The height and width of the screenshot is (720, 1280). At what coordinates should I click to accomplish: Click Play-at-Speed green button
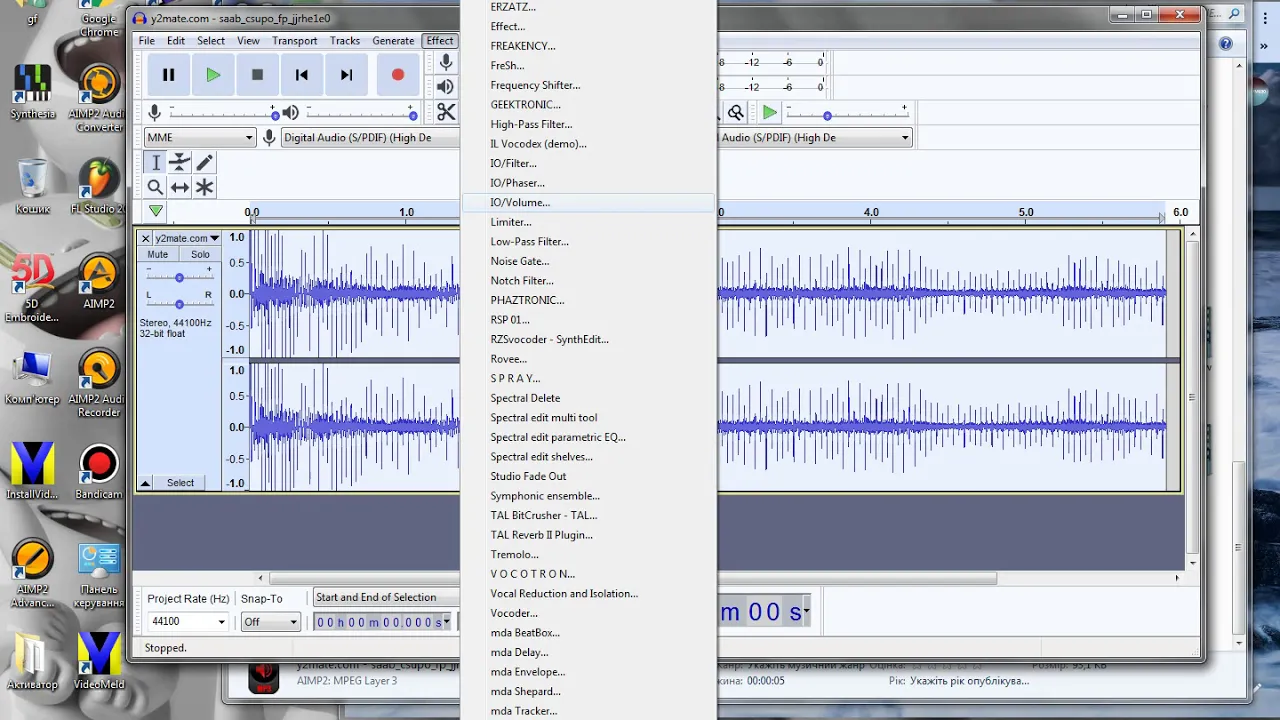[769, 113]
